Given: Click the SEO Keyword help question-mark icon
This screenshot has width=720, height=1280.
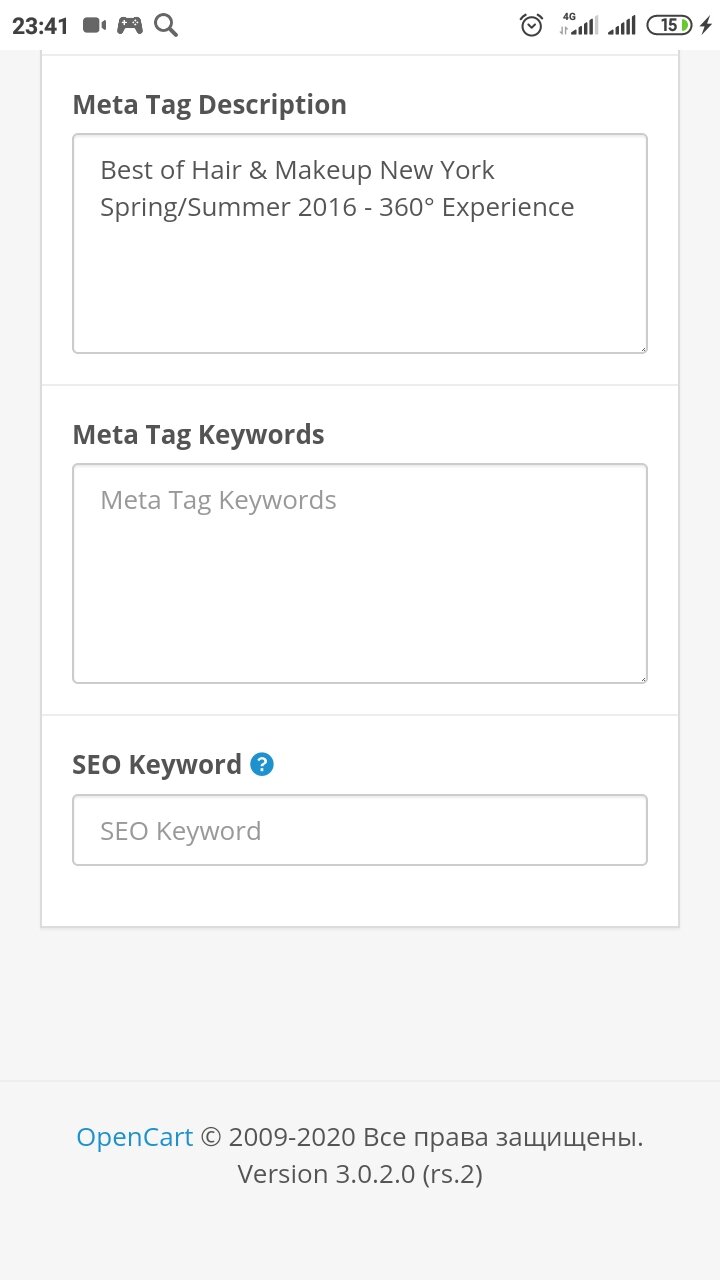Looking at the screenshot, I should tap(262, 765).
